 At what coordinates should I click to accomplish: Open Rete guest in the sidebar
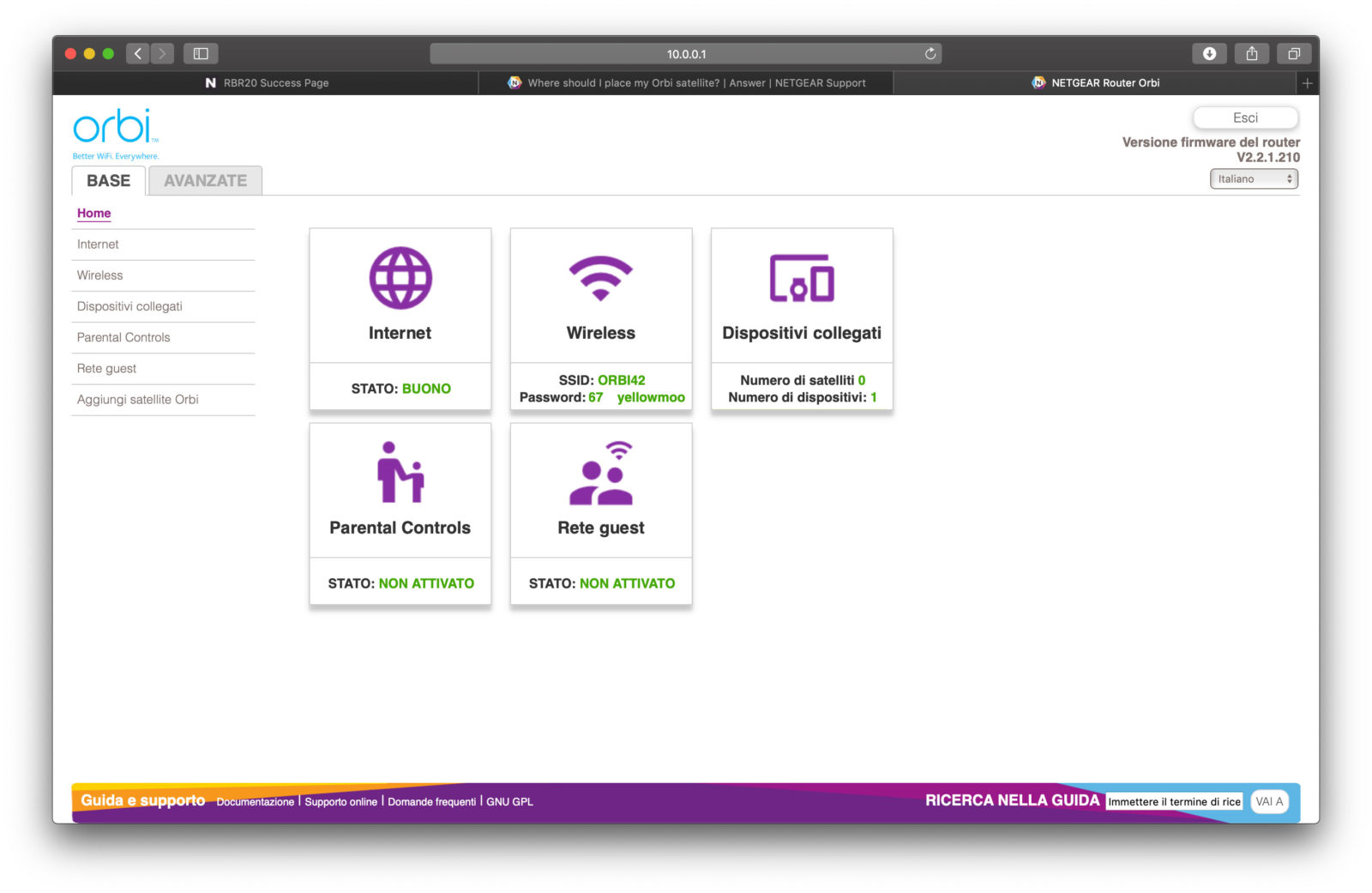(106, 369)
